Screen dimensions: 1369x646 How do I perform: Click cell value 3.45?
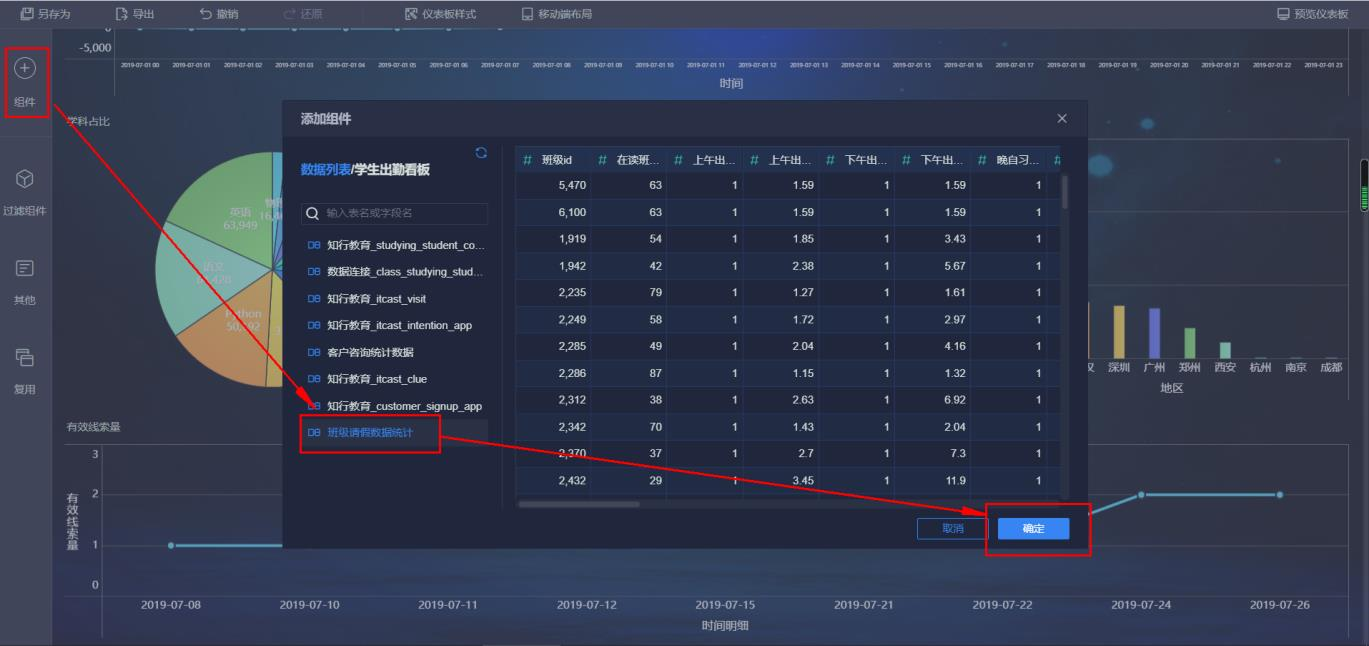click(804, 481)
